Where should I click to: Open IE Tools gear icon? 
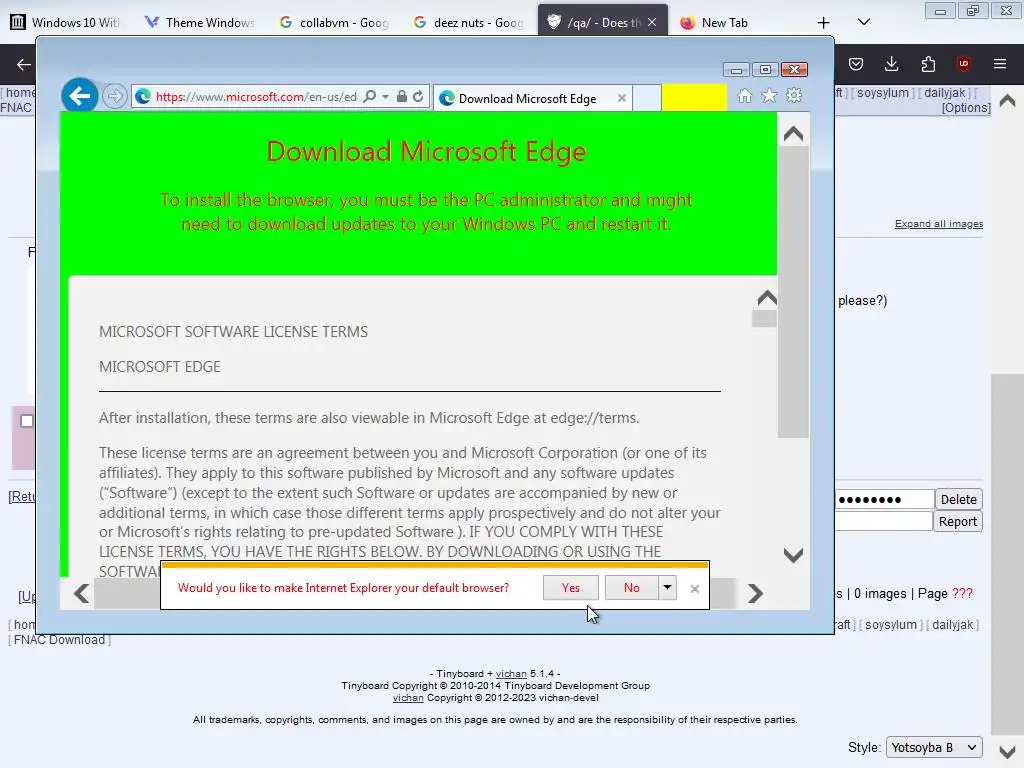tap(794, 96)
